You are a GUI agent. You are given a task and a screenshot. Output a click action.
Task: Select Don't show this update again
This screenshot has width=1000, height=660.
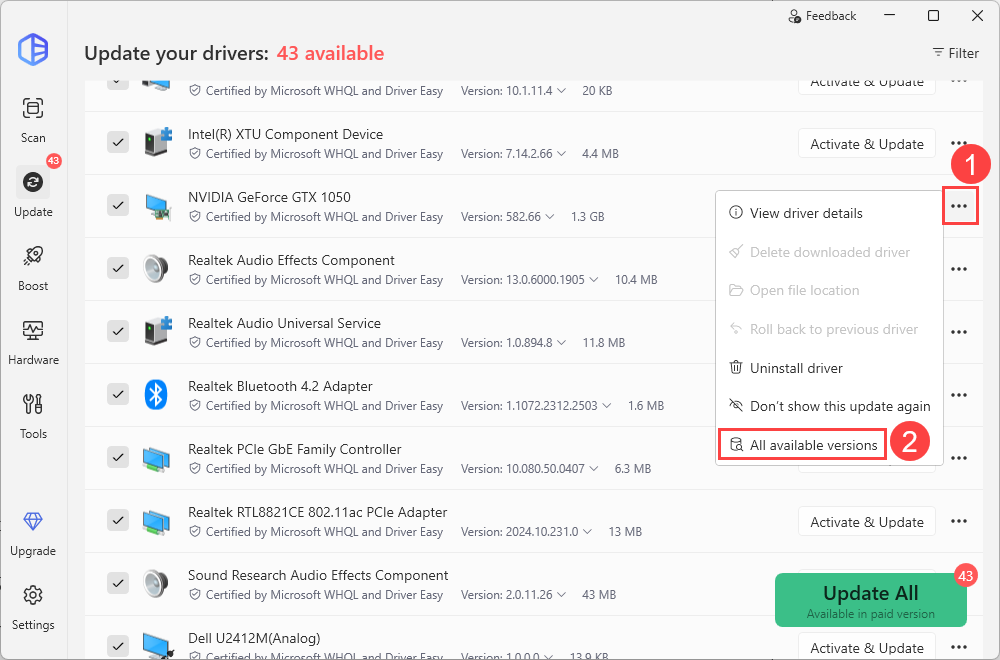(829, 406)
